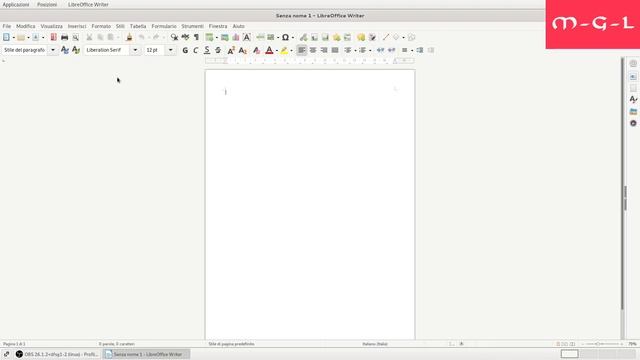Toggle formatting marks pilcrow

coord(196,37)
